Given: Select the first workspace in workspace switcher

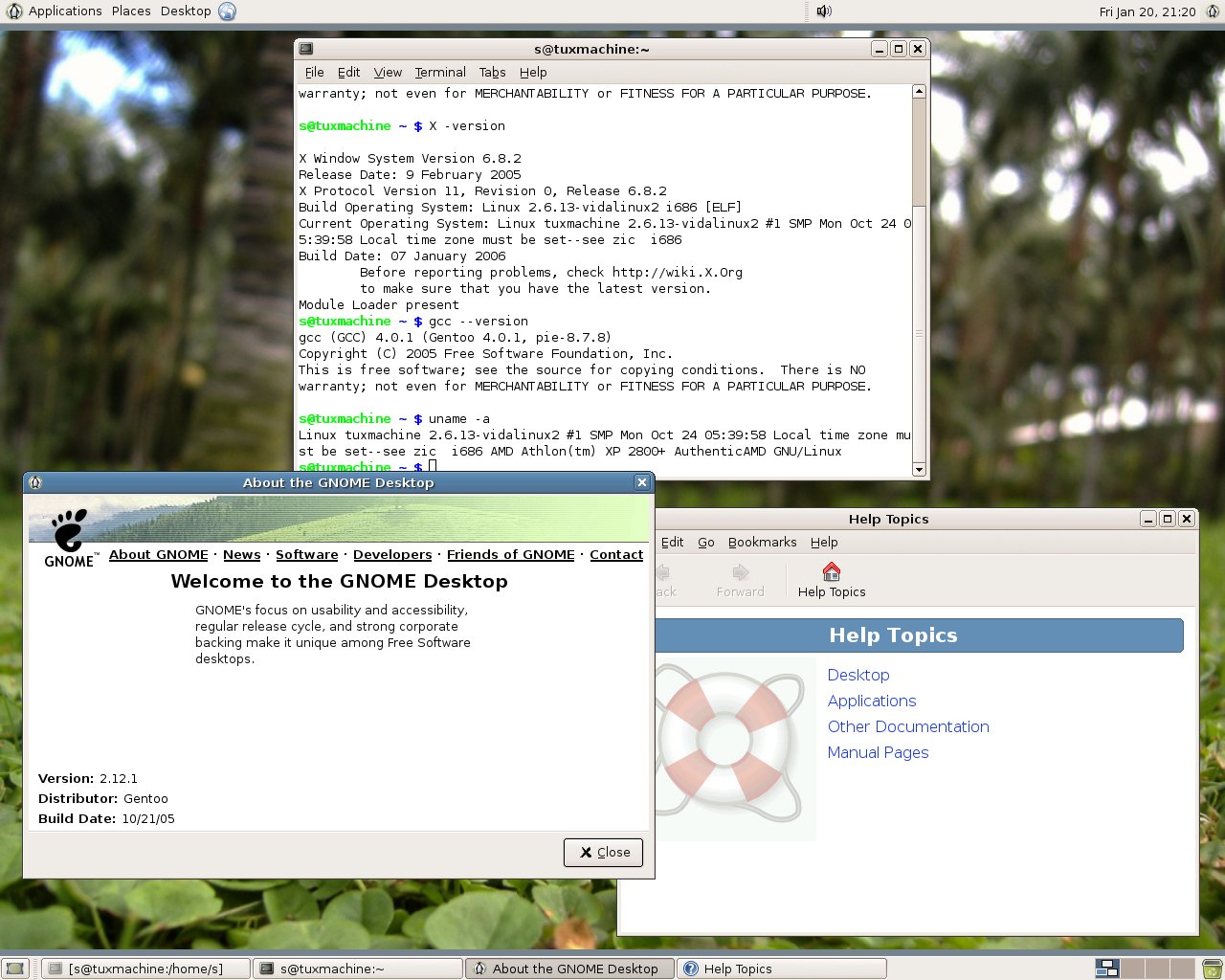Looking at the screenshot, I should [x=1107, y=969].
